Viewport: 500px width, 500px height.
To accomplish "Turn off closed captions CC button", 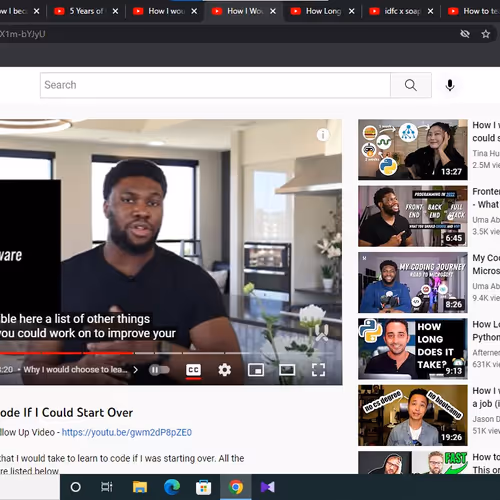I will [193, 370].
